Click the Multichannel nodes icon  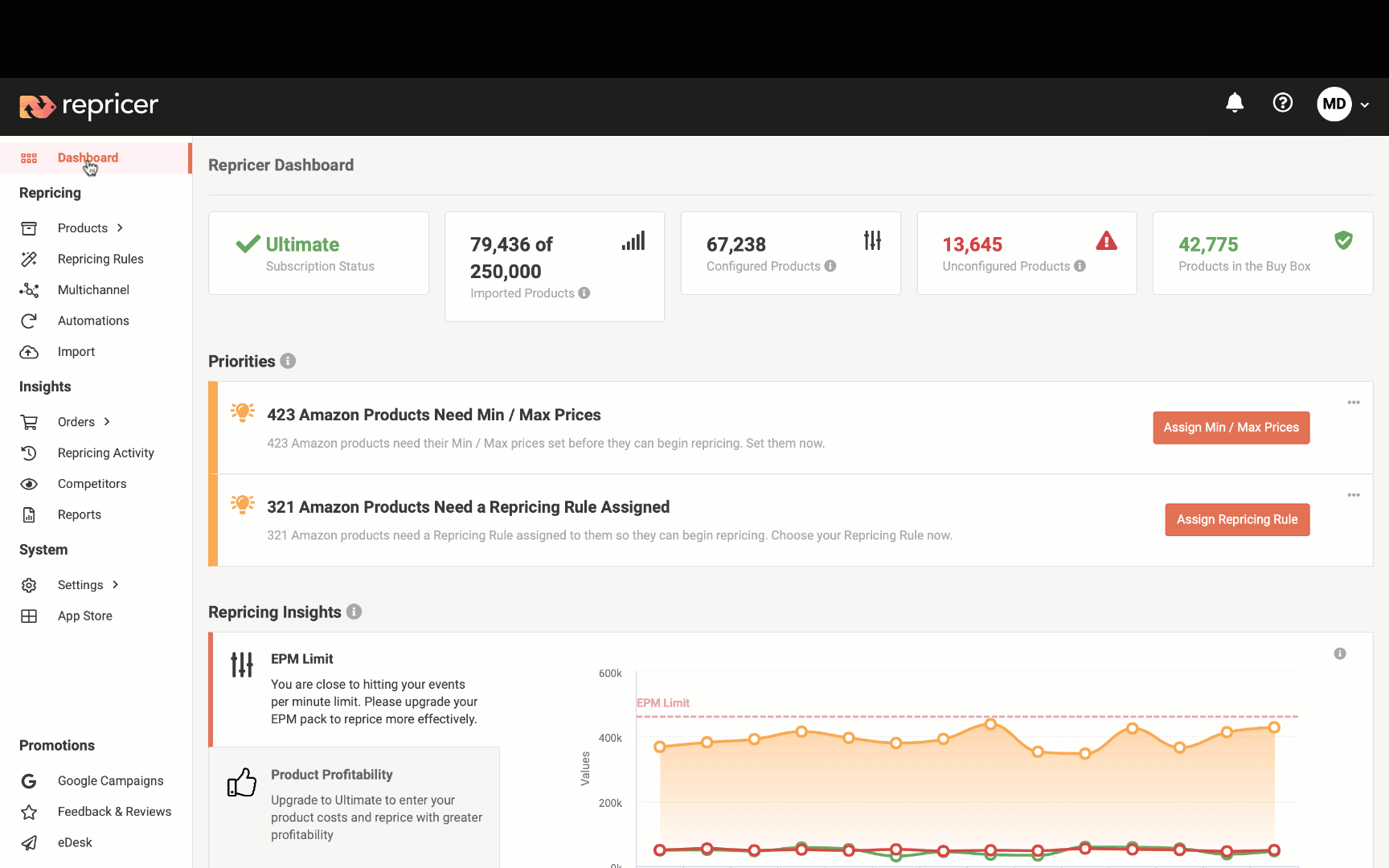pyautogui.click(x=29, y=290)
